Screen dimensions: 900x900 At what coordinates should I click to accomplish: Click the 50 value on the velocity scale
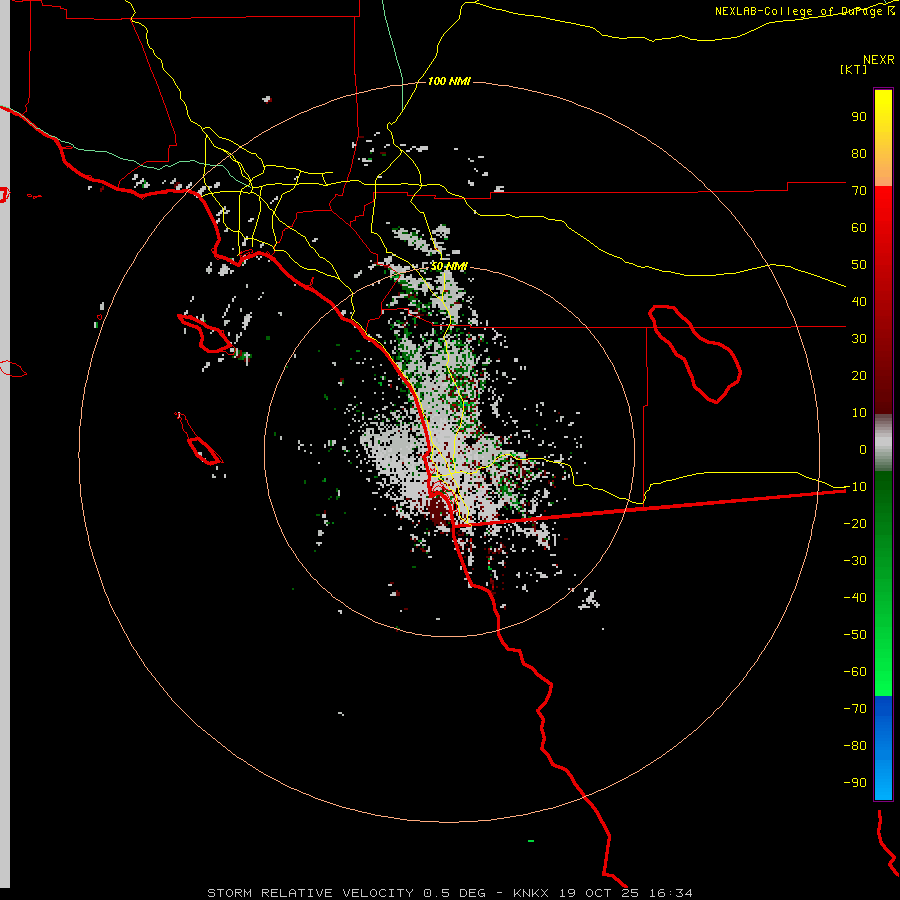tap(859, 265)
